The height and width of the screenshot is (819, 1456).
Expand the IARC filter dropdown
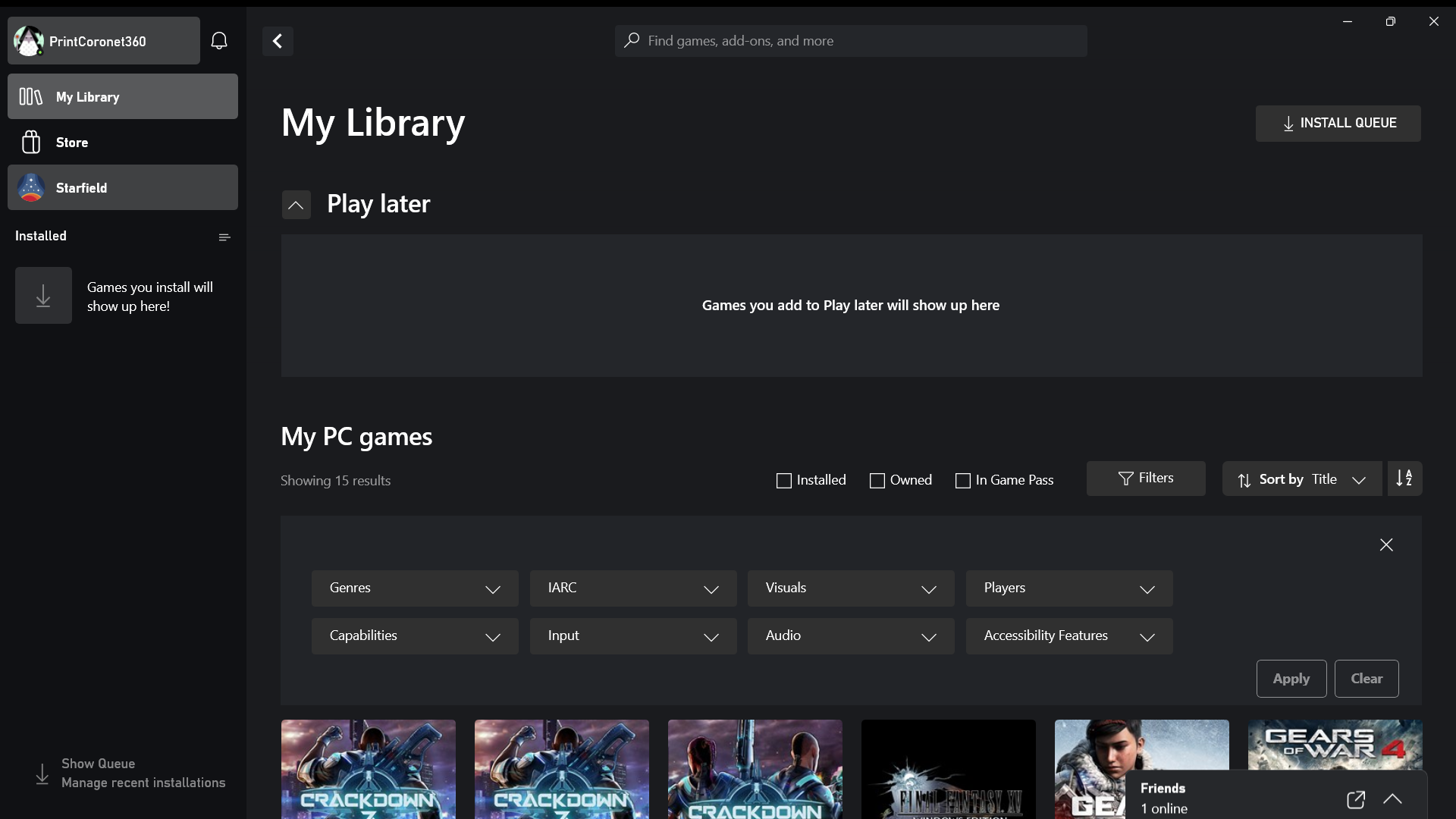[633, 588]
